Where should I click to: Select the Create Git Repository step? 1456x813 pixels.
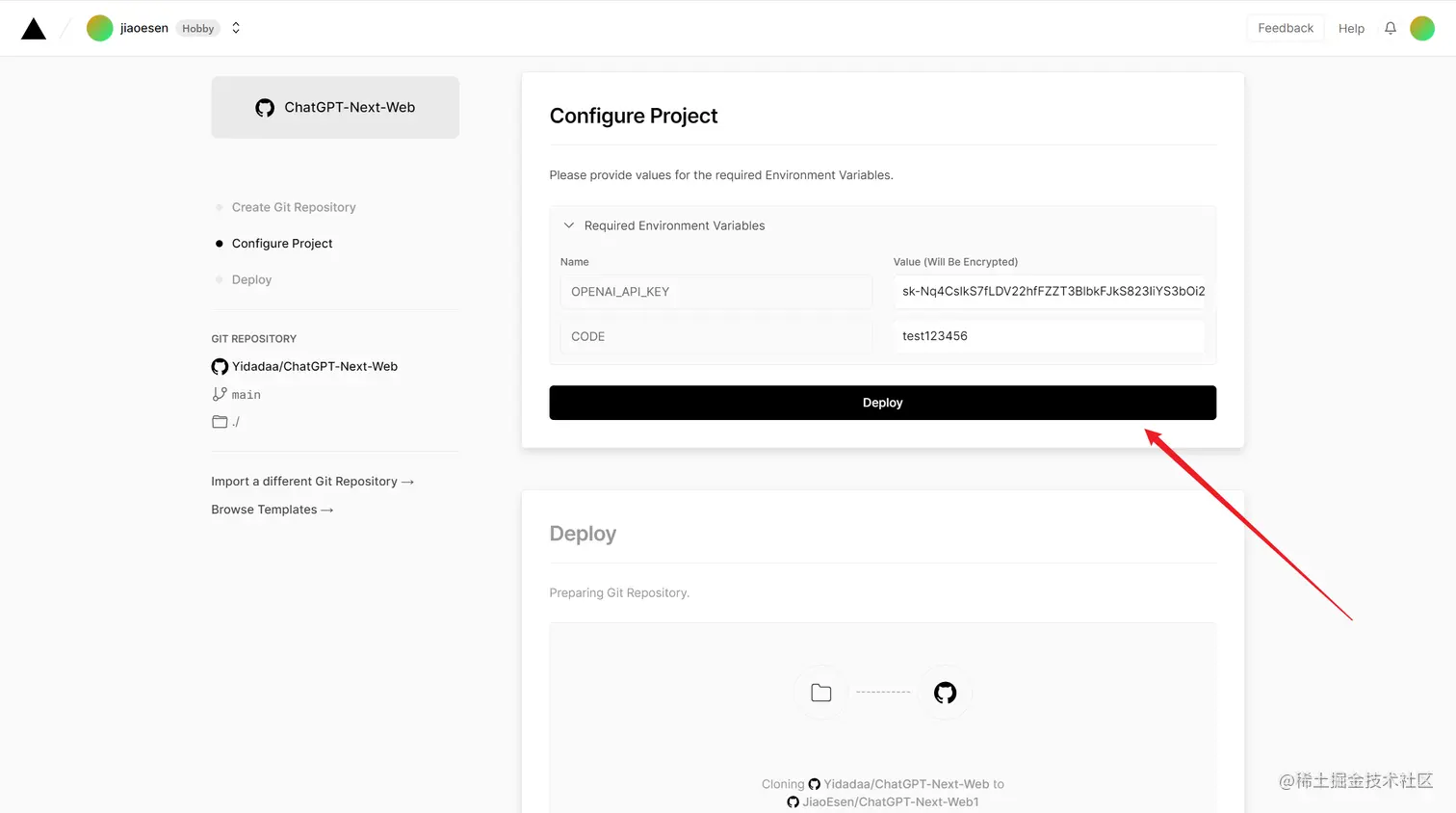point(294,207)
